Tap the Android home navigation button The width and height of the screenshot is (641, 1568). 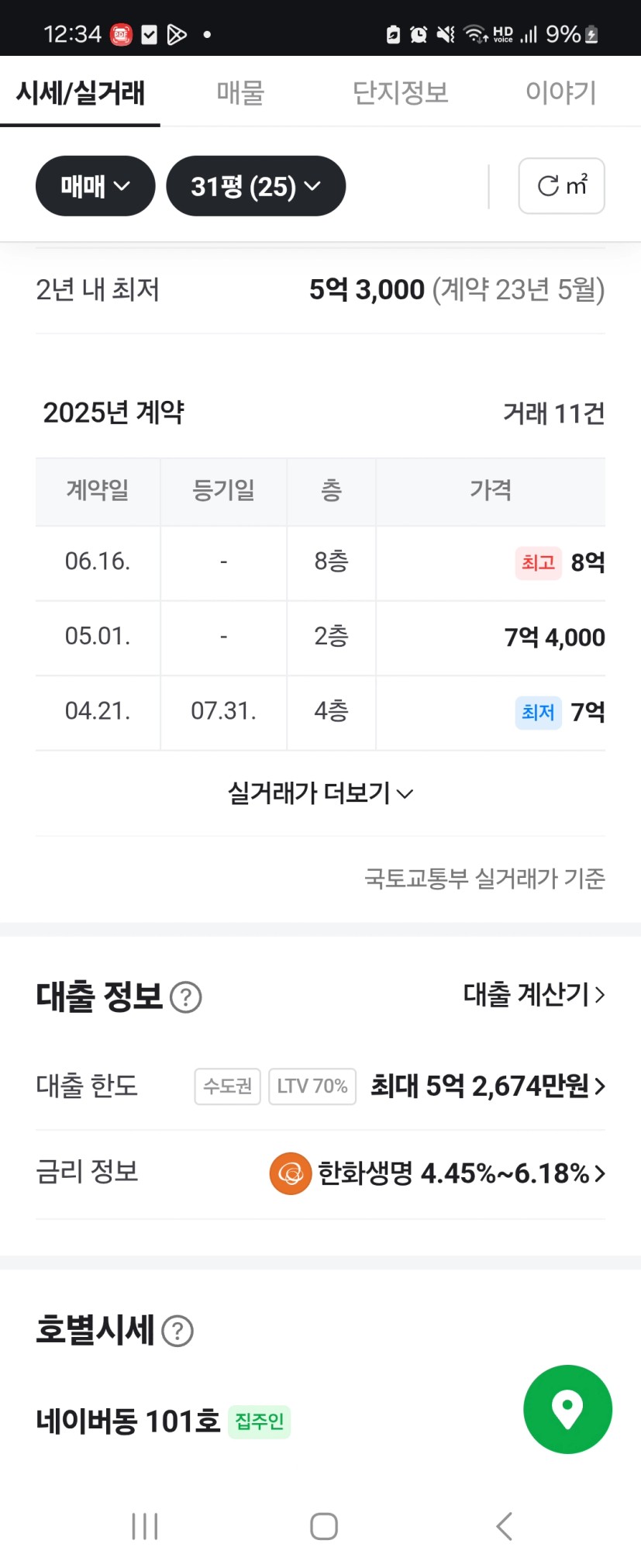[324, 1526]
